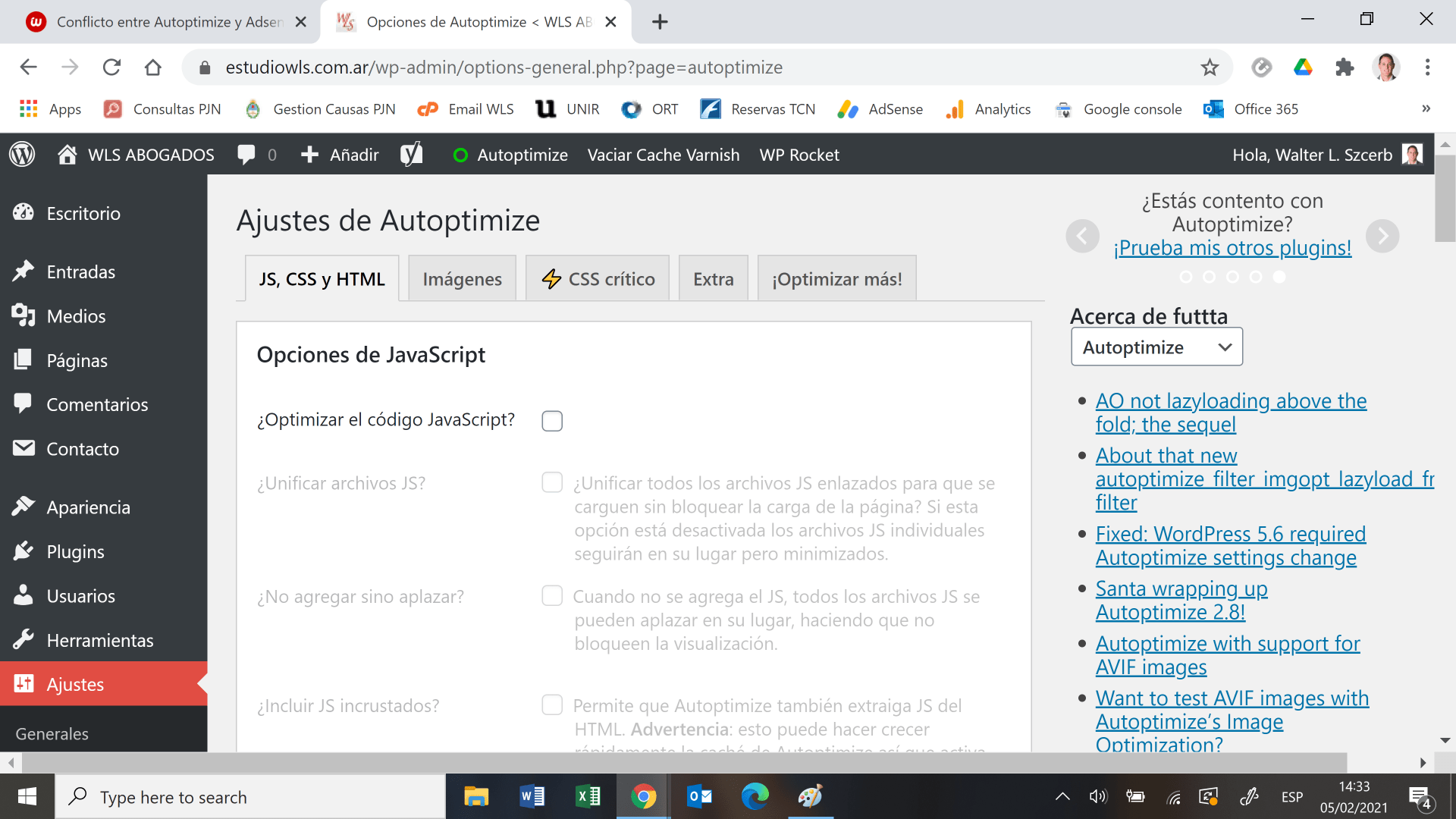This screenshot has height=819, width=1456.
Task: Enable ¿Optimizar el código JavaScript? checkbox
Action: [x=552, y=421]
